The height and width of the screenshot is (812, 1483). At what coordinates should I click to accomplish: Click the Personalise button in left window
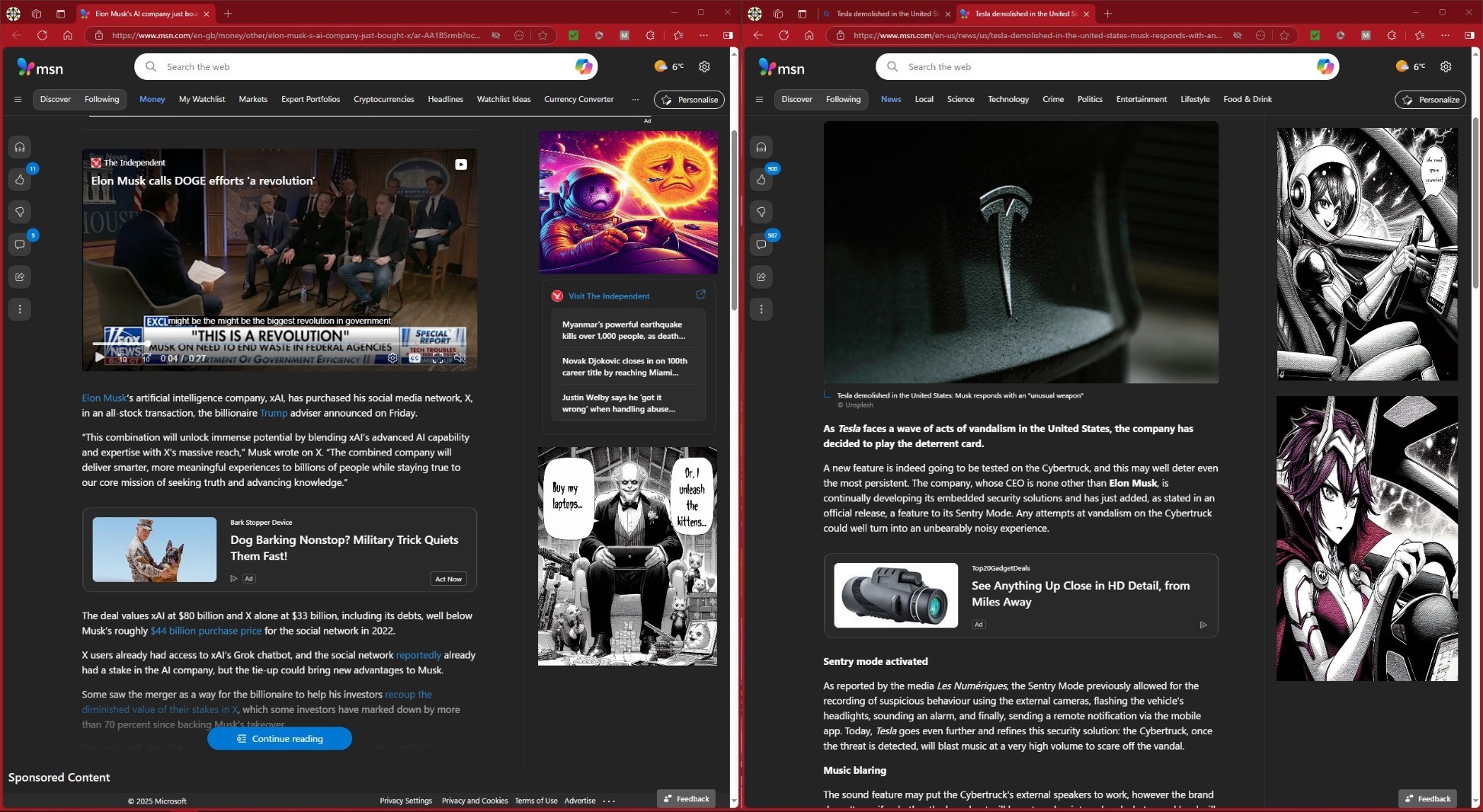point(689,100)
